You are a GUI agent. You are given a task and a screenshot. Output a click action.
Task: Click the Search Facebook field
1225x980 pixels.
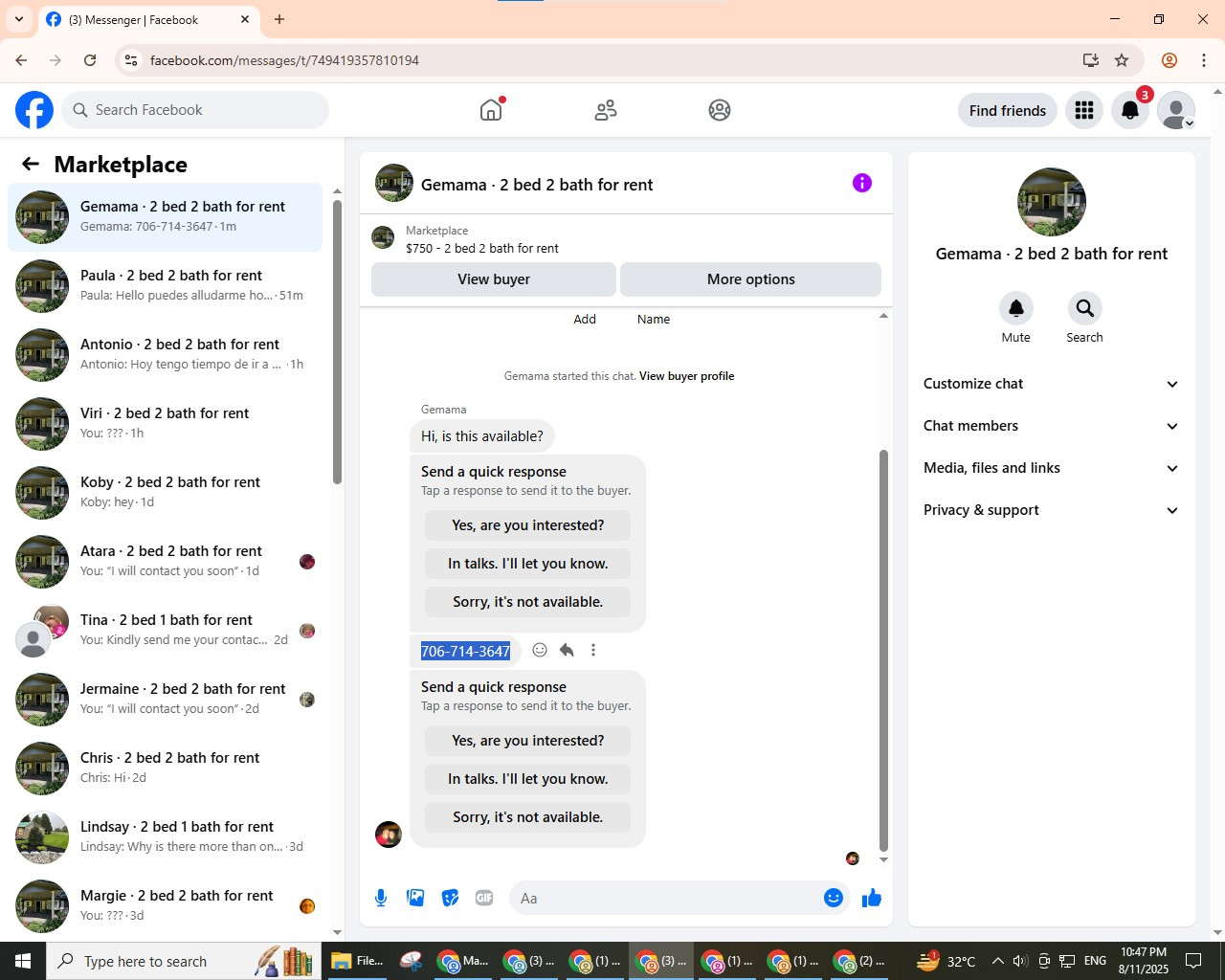[x=195, y=110]
